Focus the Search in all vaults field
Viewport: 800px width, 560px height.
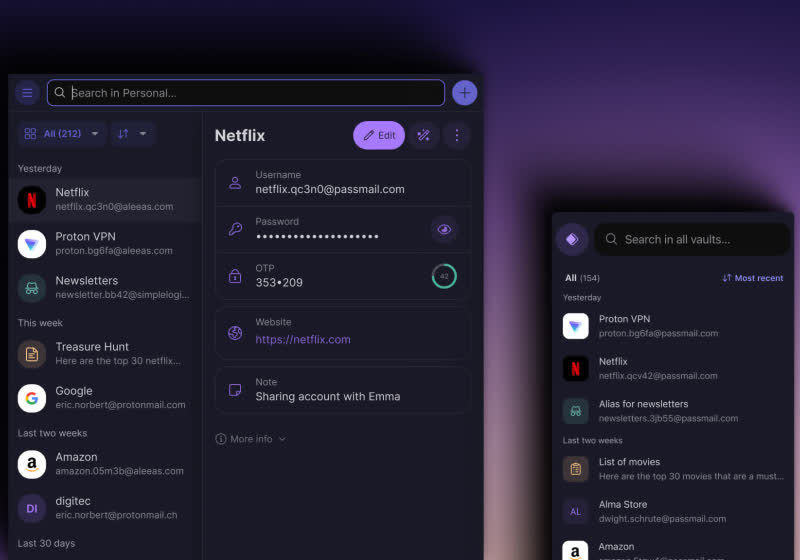[692, 239]
